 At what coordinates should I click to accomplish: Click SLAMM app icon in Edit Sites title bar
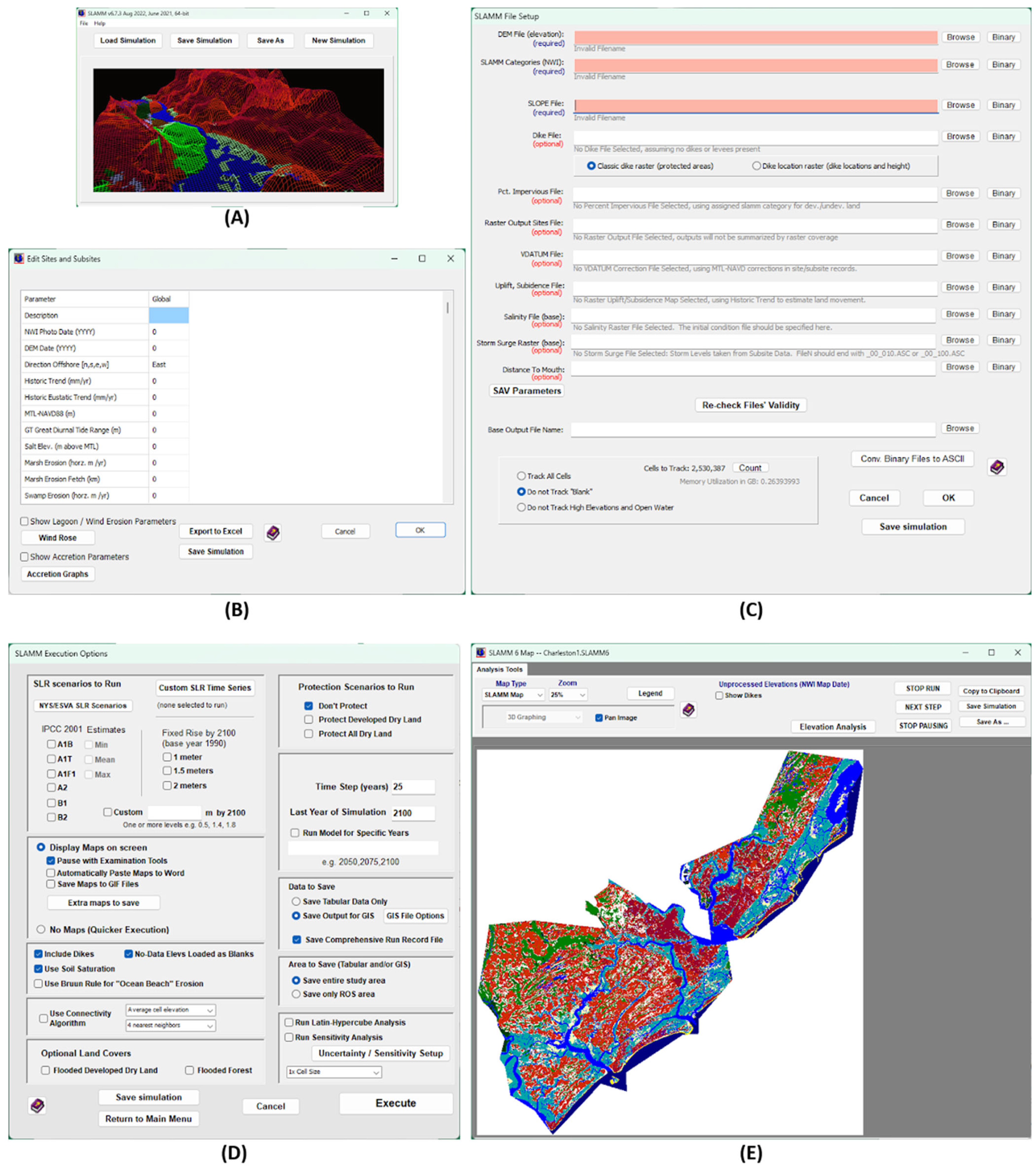point(19,259)
